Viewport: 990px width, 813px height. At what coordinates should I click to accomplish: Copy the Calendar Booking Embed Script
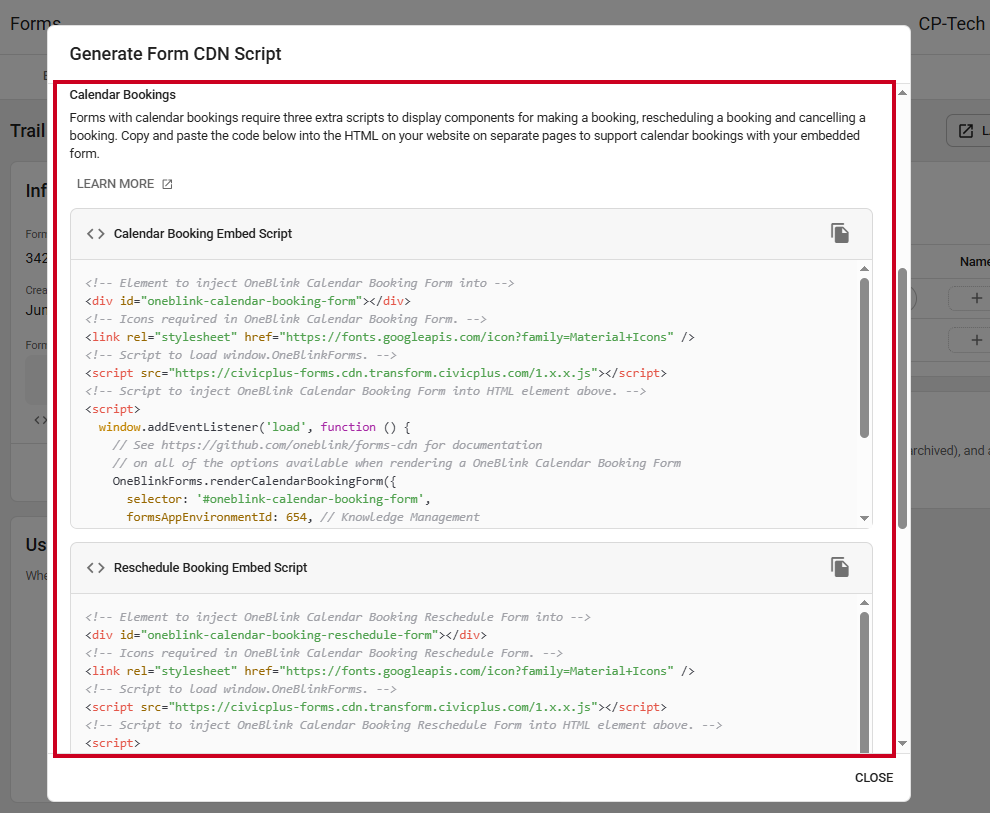(840, 233)
